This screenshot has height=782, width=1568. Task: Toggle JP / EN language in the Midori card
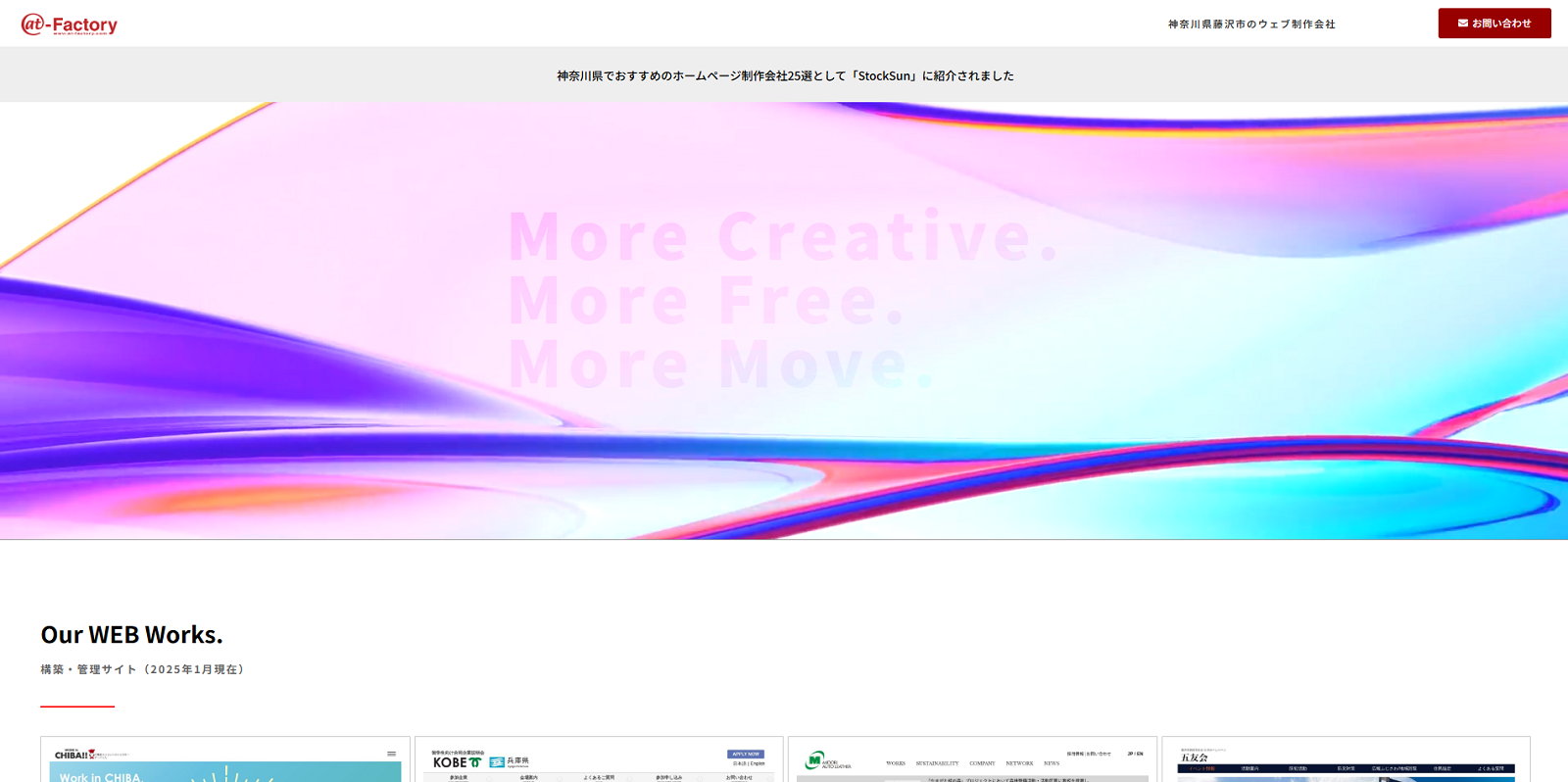(x=1135, y=754)
